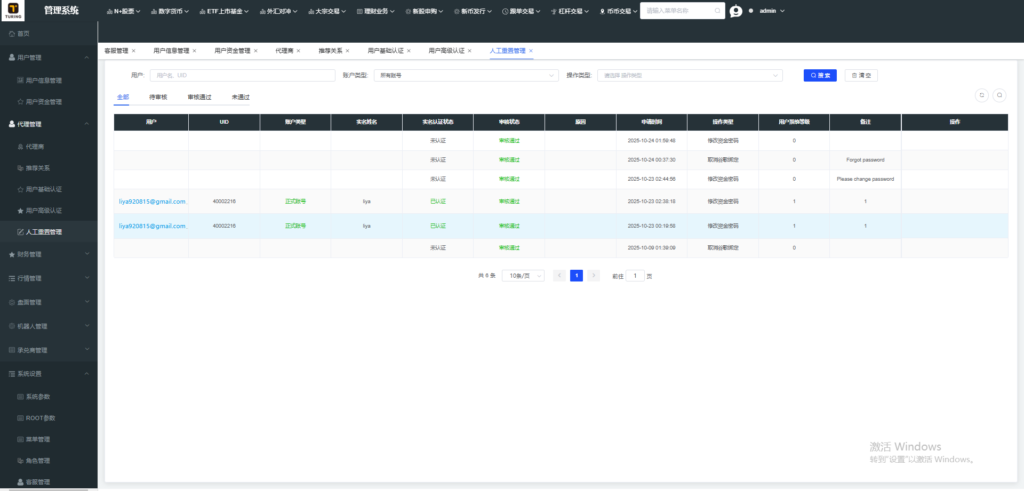Collapse the 系统设置 sidebar group
1024x491 pixels.
48,374
